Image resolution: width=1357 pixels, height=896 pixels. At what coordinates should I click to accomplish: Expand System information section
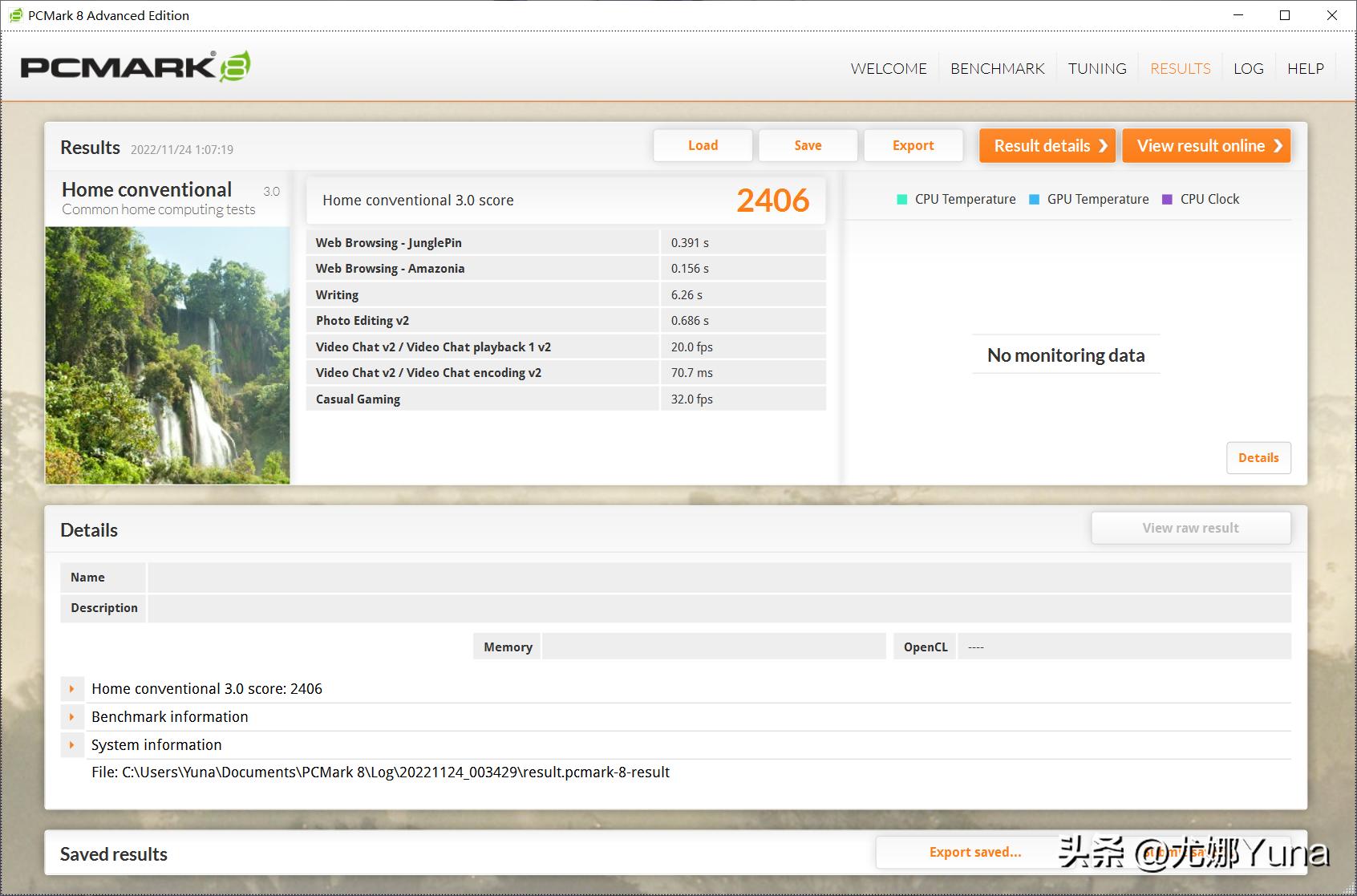[x=71, y=745]
